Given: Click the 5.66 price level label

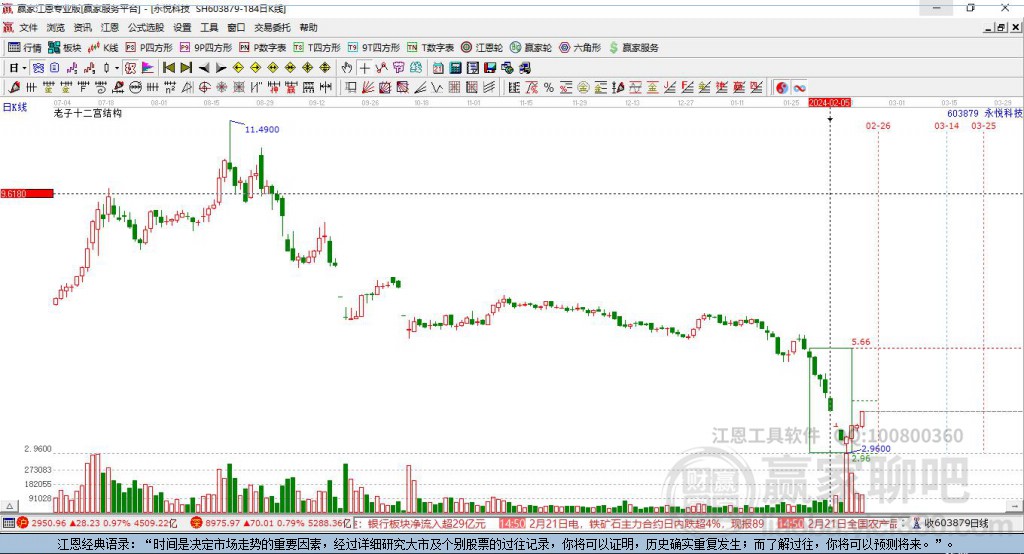Looking at the screenshot, I should (861, 342).
